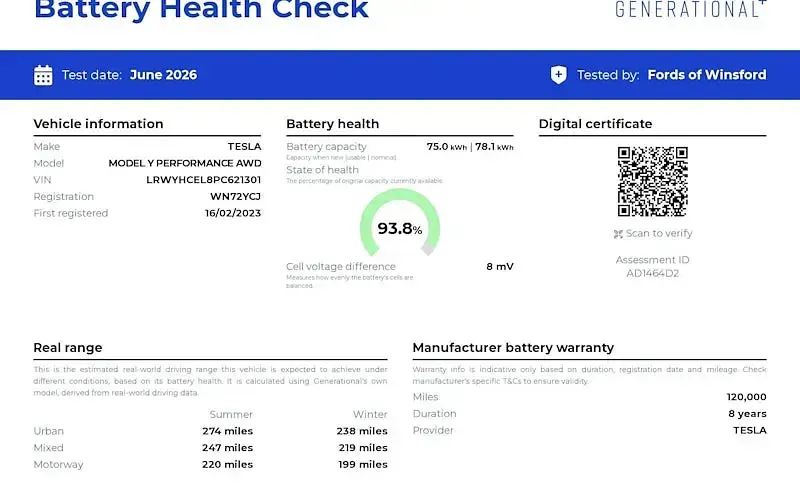This screenshot has width=800, height=500.
Task: Click the State of health label
Action: pyautogui.click(x=322, y=170)
